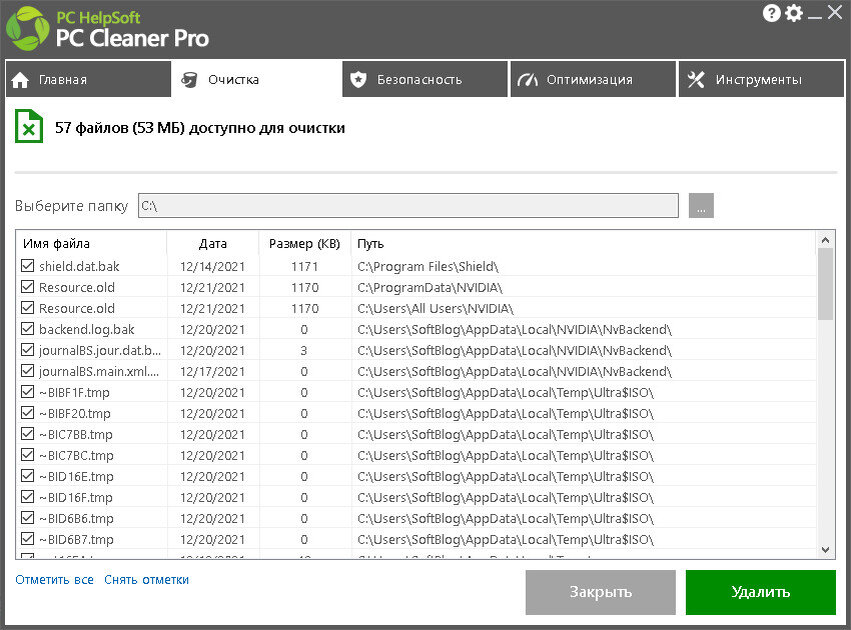Screen dimensions: 851x630
Task: Uncheck Resource.old in All Users\NVIDIA checkbox
Action: click(x=27, y=308)
